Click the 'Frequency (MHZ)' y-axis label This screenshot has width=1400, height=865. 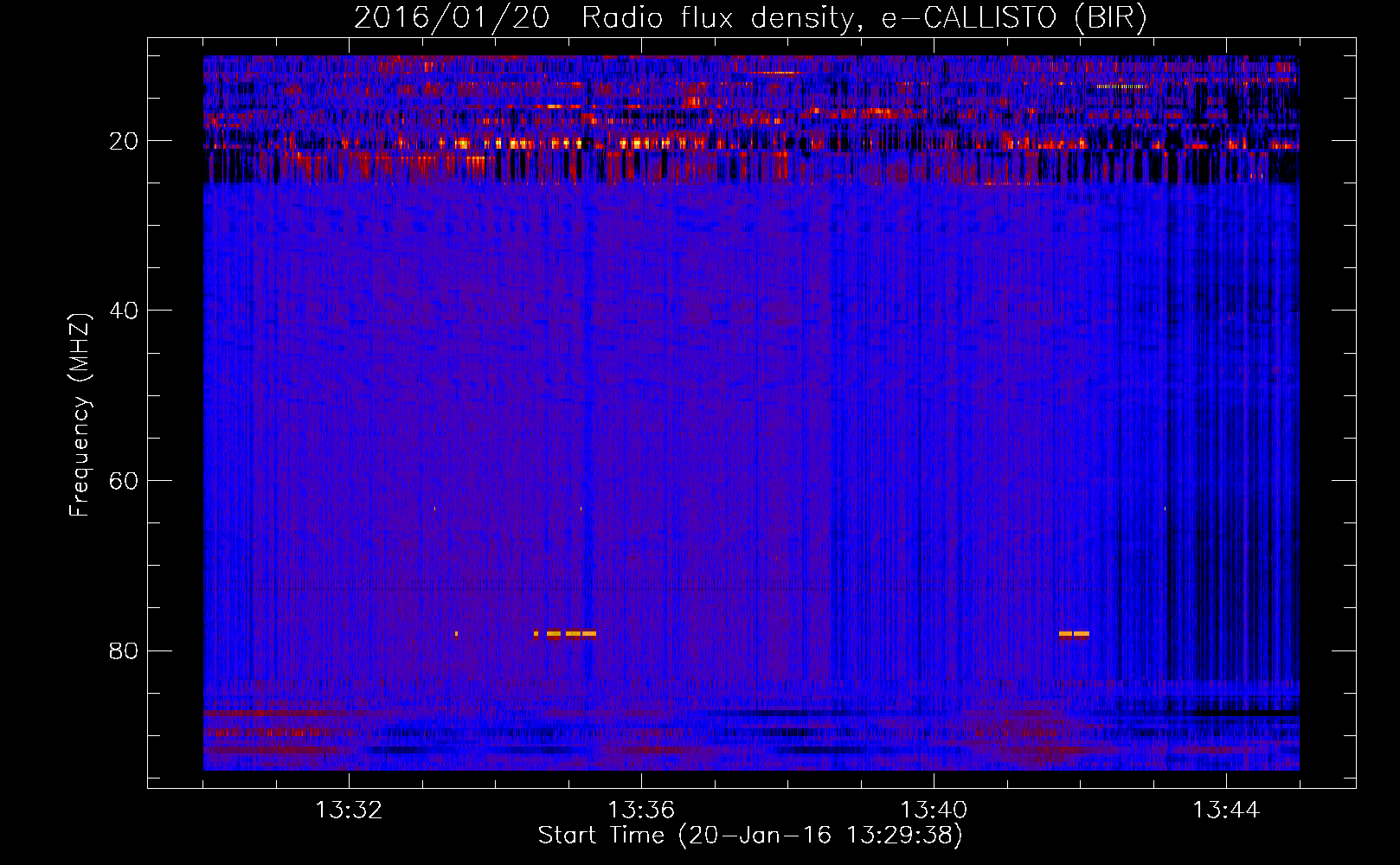[x=80, y=415]
